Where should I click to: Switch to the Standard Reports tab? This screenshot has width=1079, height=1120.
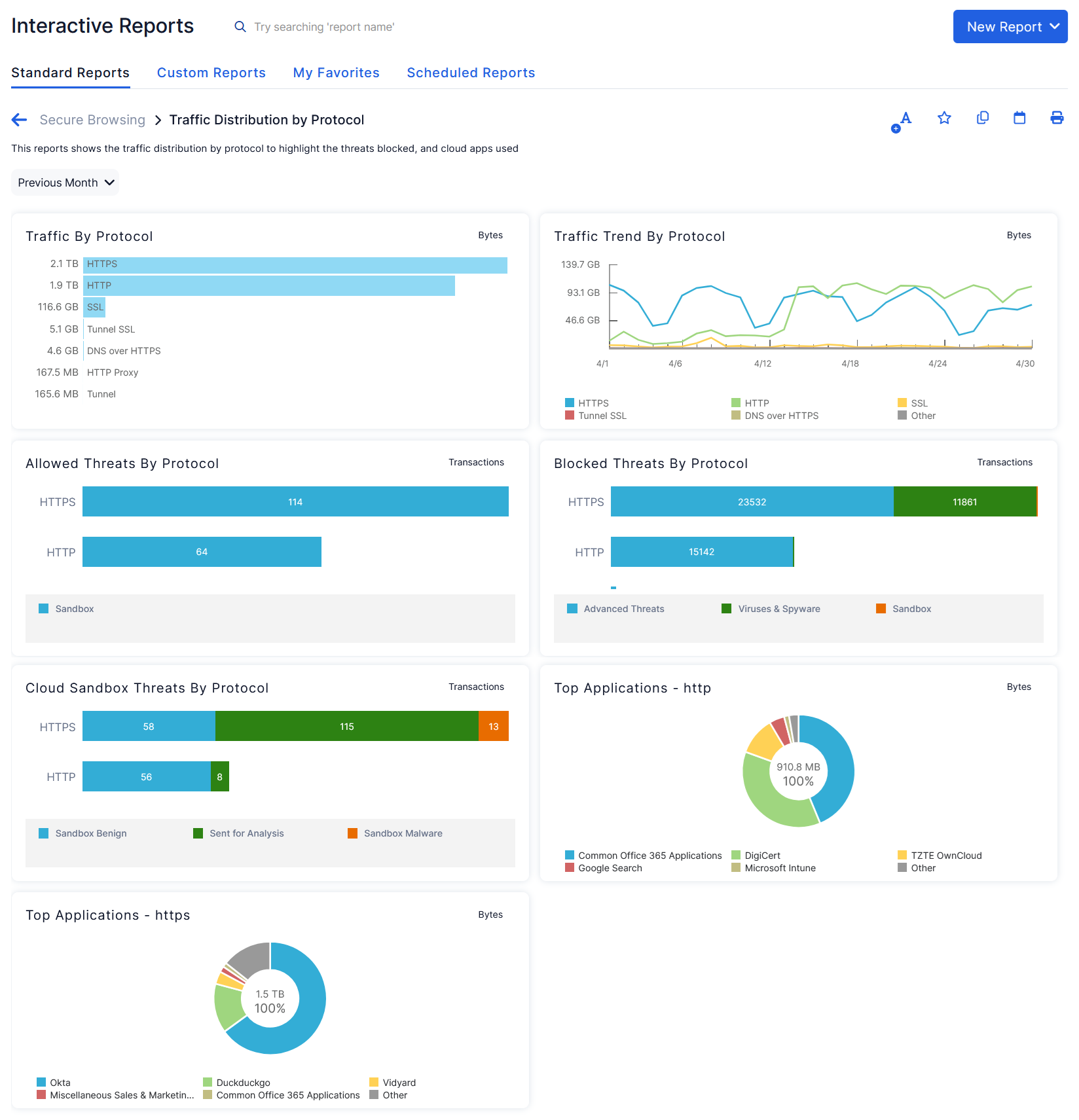point(70,73)
